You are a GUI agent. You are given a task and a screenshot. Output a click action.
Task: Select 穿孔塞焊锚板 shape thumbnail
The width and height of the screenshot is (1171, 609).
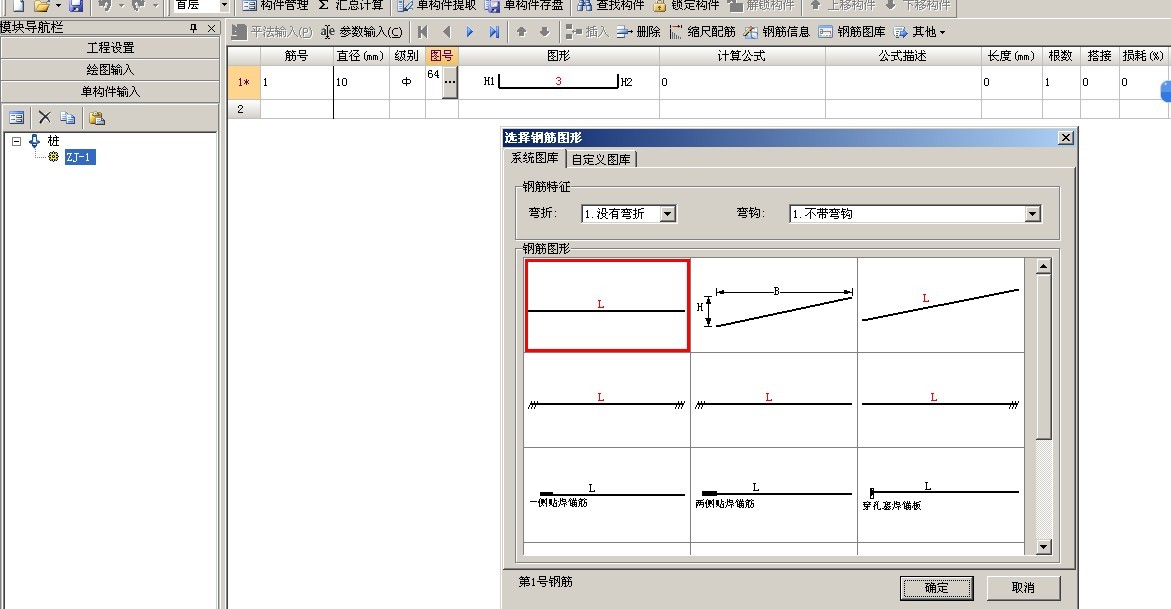(x=941, y=495)
